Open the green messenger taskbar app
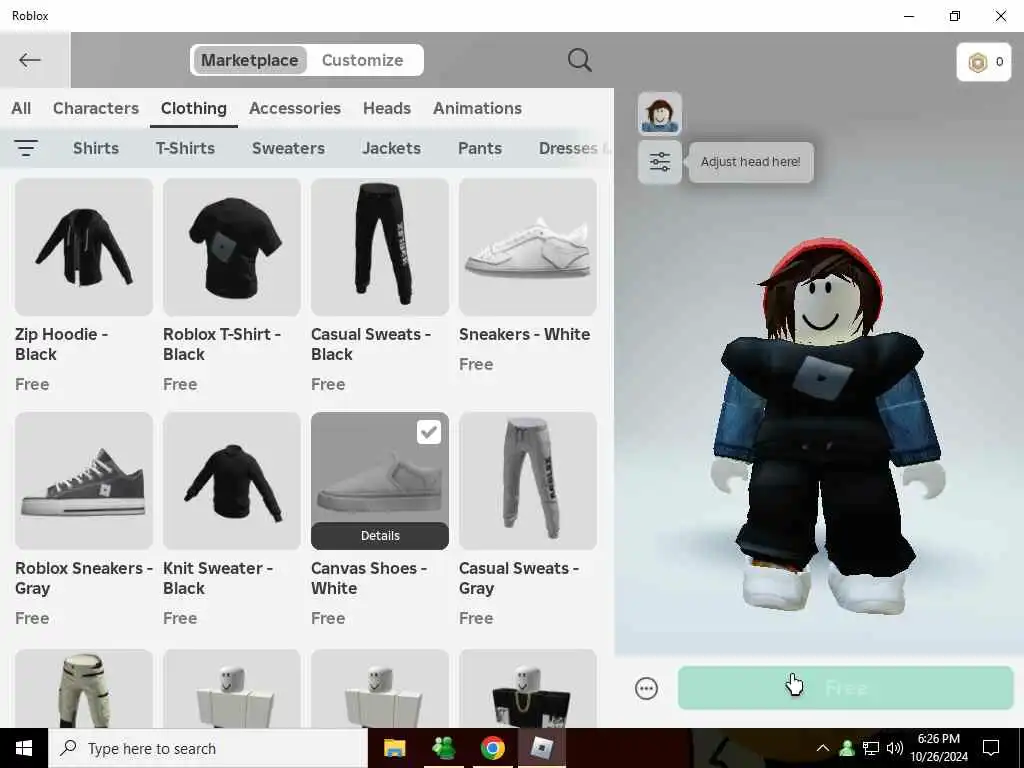 (444, 748)
